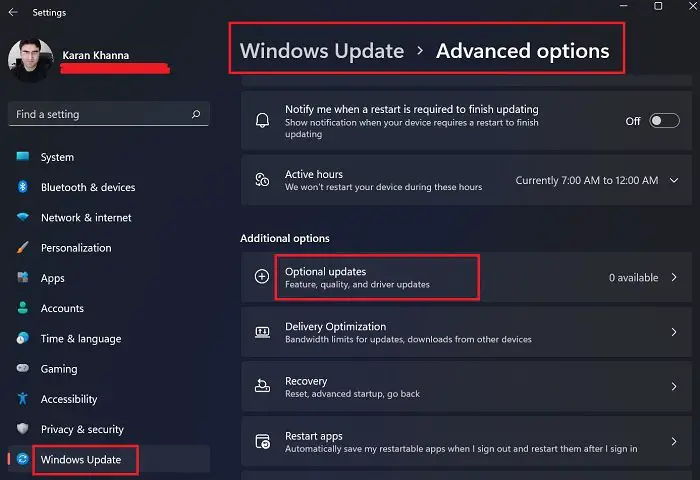Select Accounts in sidebar
Screen dimensions: 700x480
[109, 308]
